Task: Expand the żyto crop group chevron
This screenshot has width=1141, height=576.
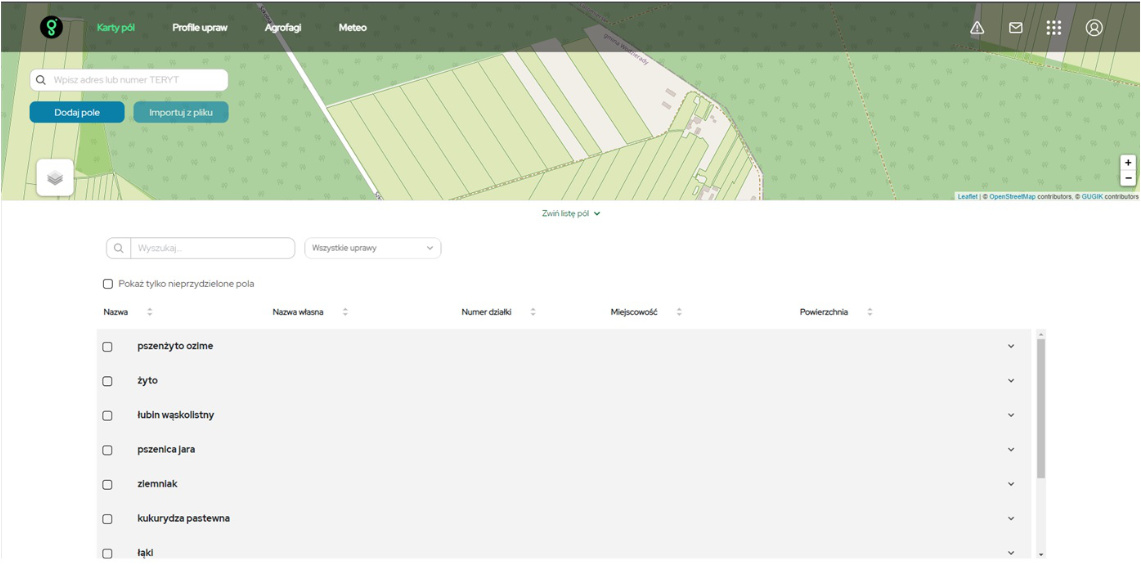Action: [x=1011, y=381]
